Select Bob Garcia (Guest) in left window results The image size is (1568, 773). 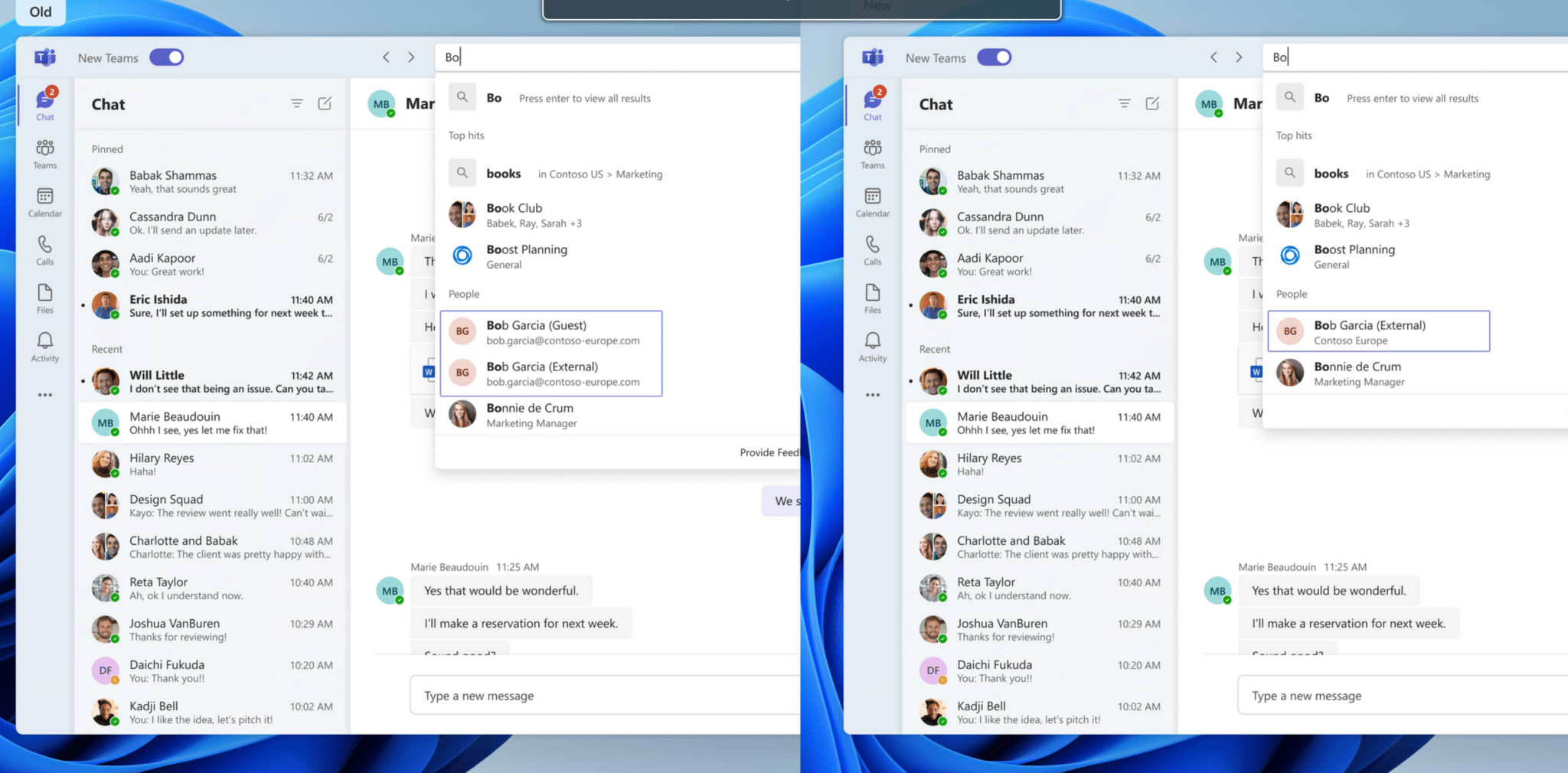(x=551, y=332)
